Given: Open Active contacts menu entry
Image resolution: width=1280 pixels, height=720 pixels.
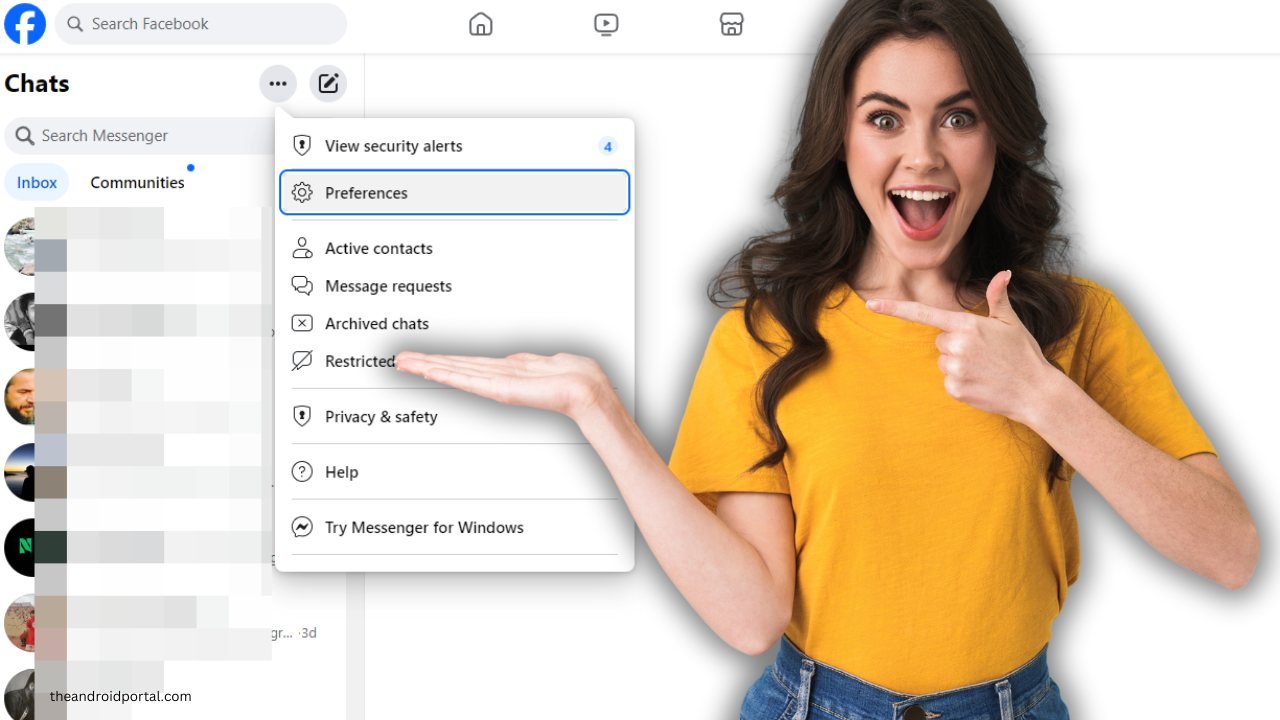Looking at the screenshot, I should point(455,248).
